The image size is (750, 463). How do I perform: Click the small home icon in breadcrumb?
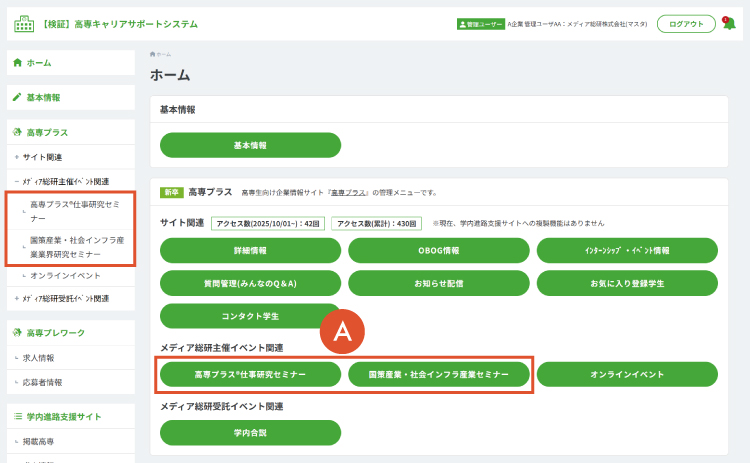point(153,53)
